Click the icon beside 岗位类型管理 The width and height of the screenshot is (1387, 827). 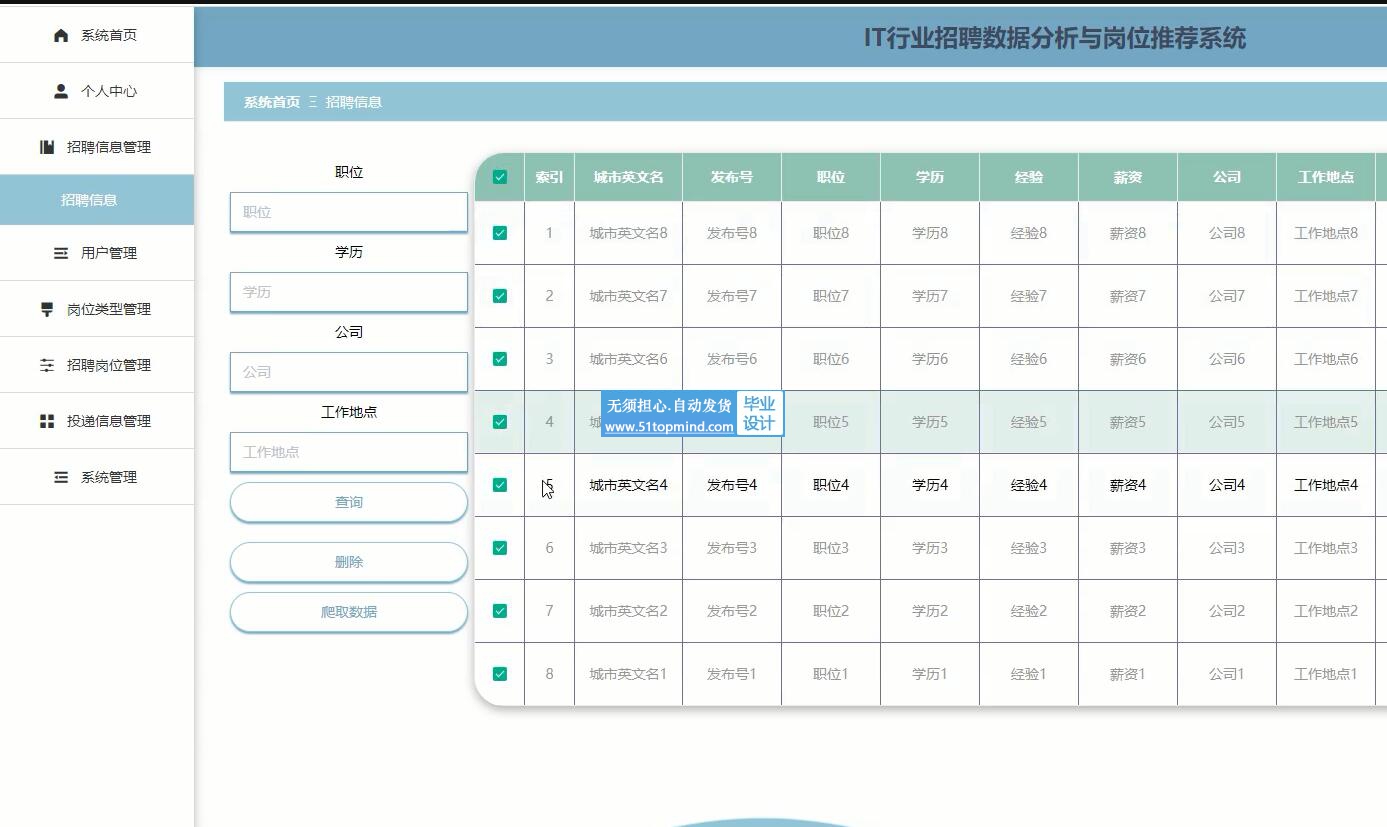(x=47, y=309)
